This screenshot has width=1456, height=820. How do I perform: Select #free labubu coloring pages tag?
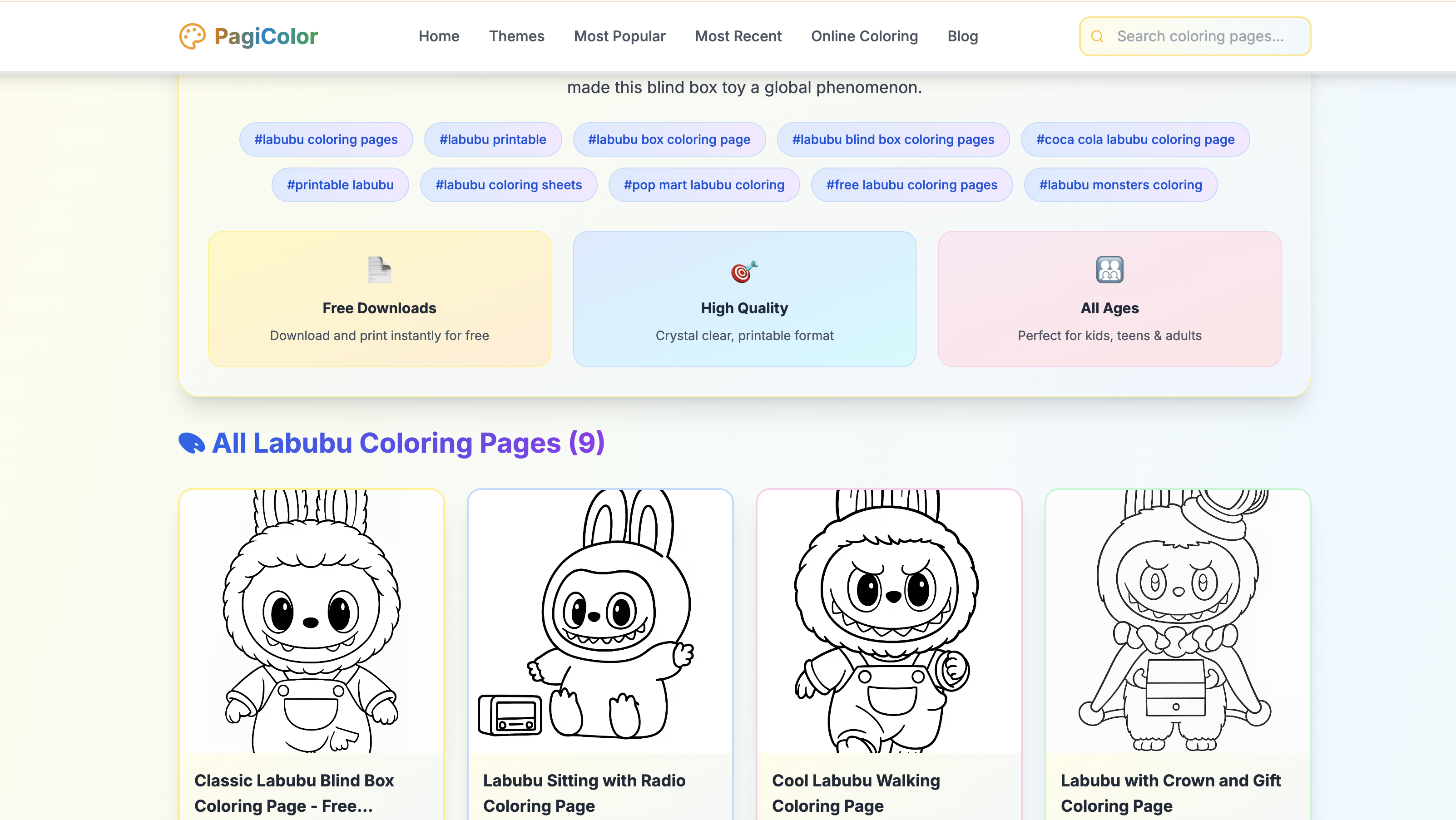pyautogui.click(x=911, y=185)
